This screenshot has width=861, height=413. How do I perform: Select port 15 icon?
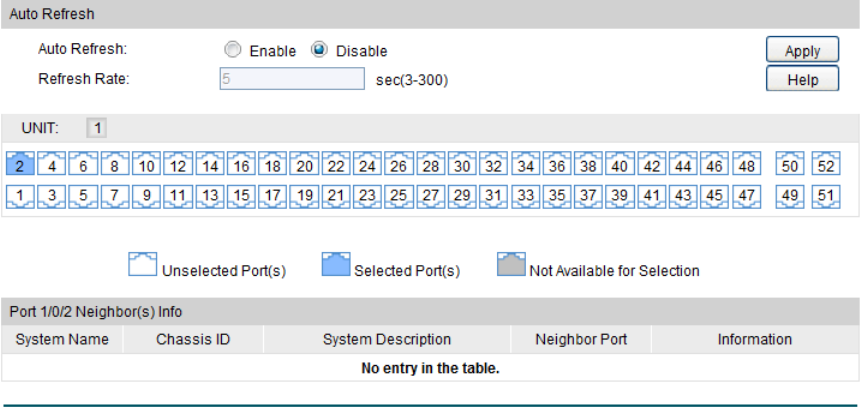coord(241,196)
